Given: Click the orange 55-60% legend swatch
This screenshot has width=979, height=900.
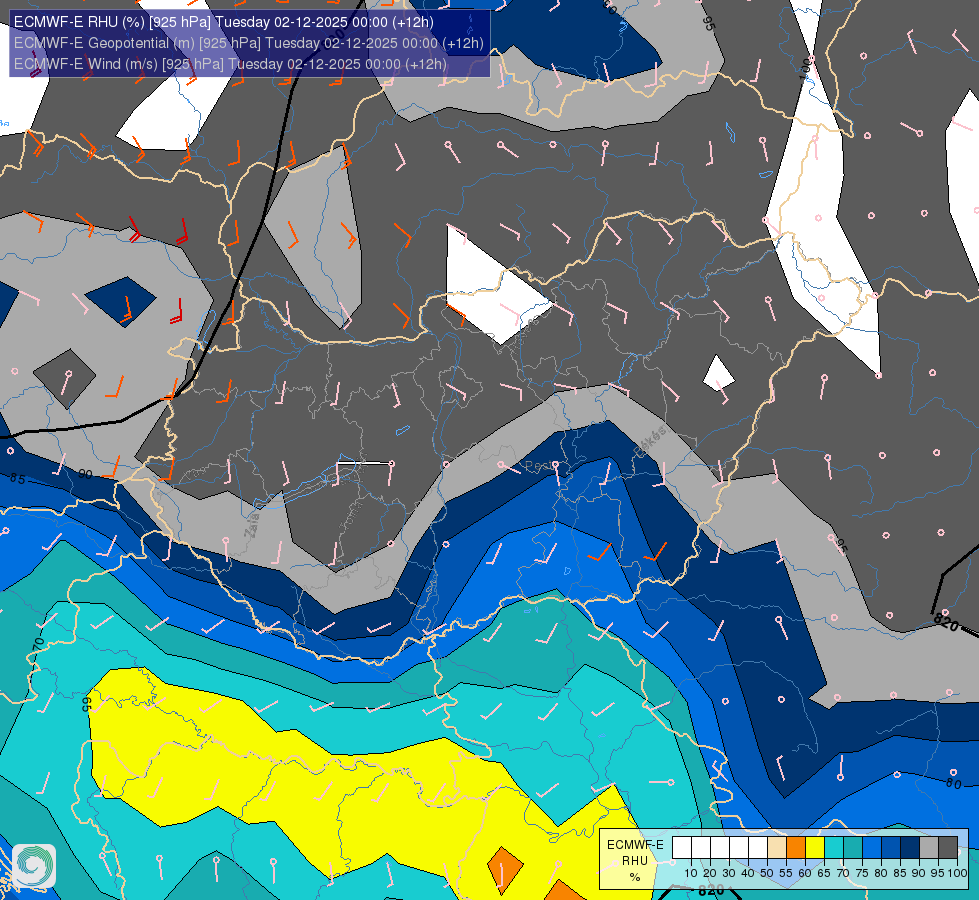Looking at the screenshot, I should (796, 848).
